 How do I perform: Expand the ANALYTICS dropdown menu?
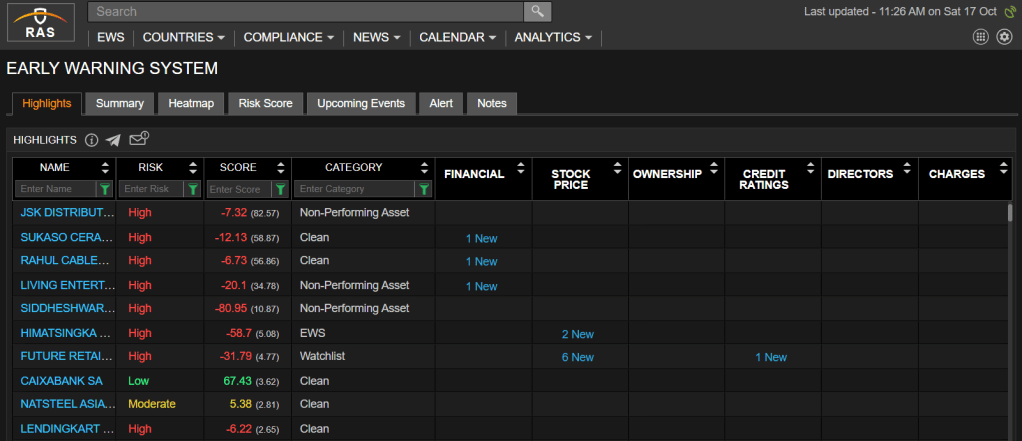pos(553,37)
